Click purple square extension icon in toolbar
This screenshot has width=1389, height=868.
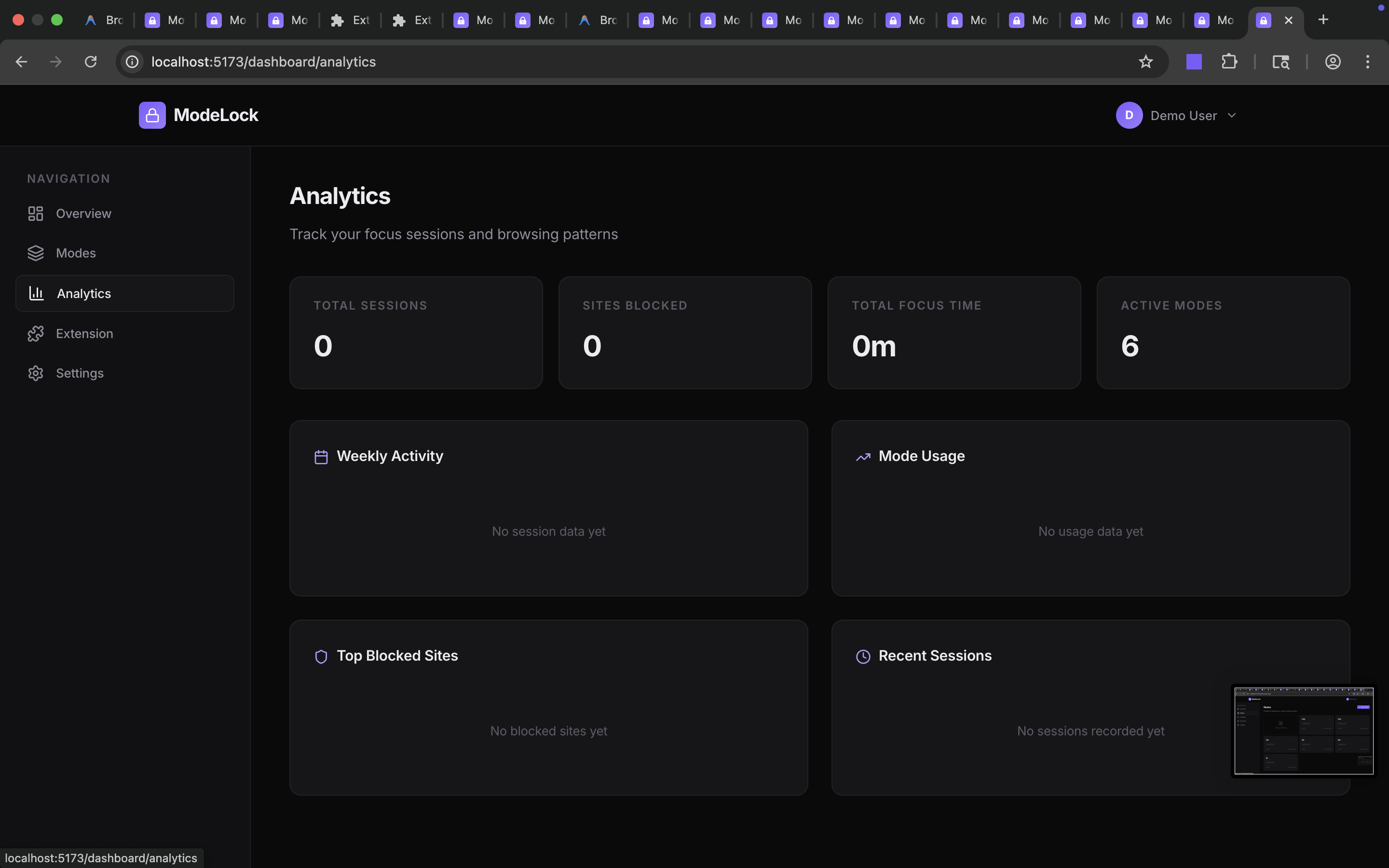[x=1194, y=61]
